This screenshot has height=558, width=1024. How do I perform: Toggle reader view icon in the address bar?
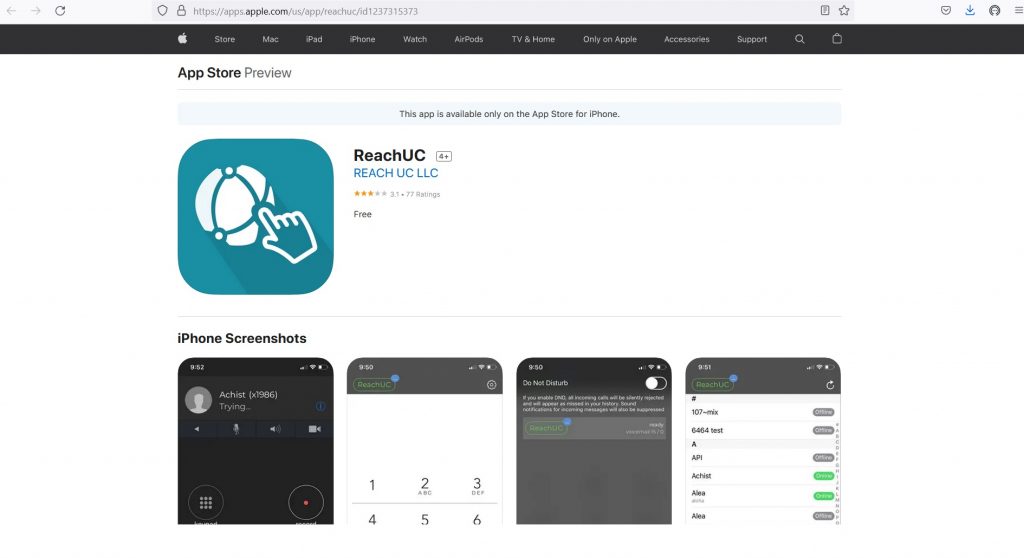click(825, 10)
